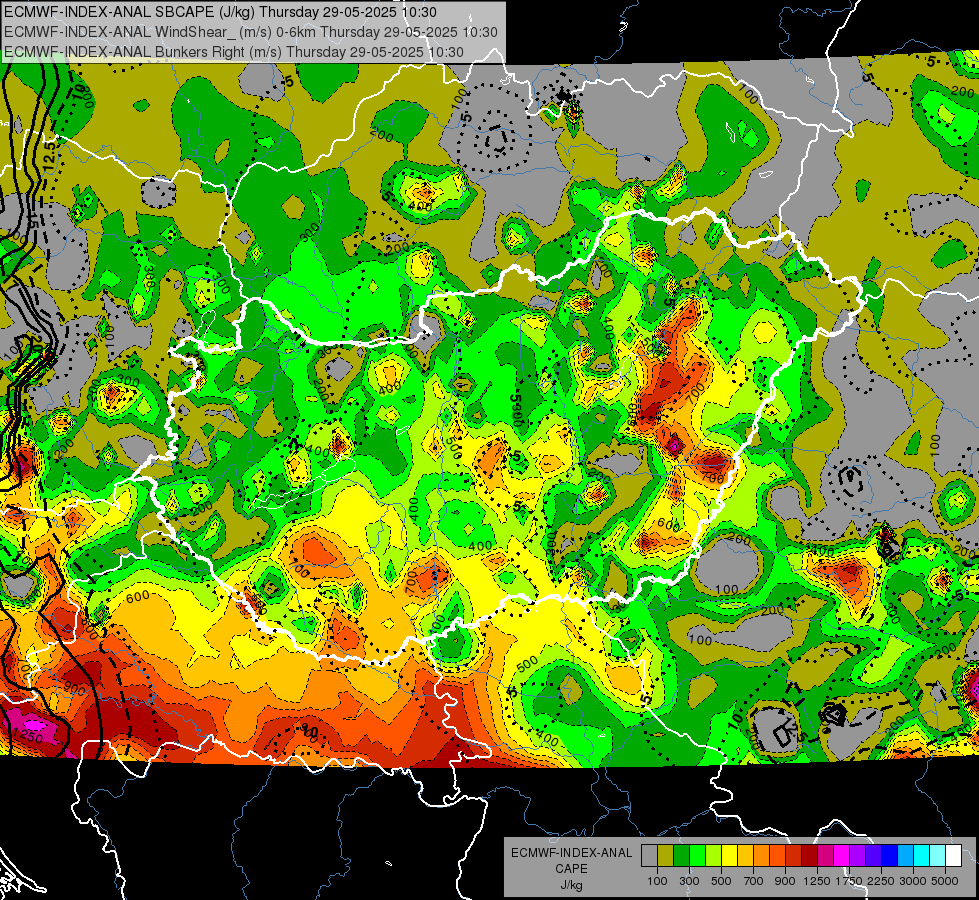Screen dimensions: 979x900
Task: Click the Bunkers Right (m/s) header line
Action: [234, 52]
